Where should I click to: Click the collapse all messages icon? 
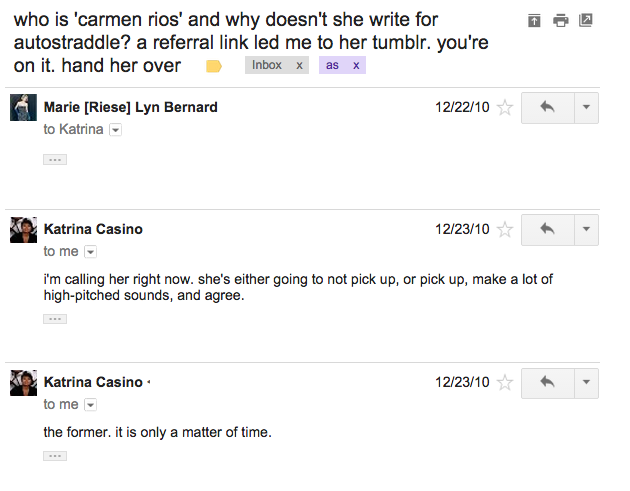pos(535,21)
